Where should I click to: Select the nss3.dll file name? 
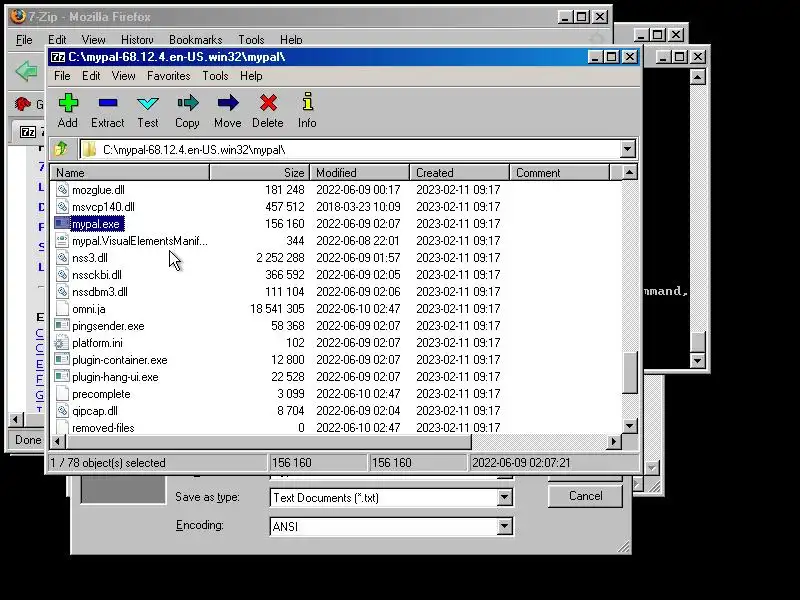coord(90,258)
